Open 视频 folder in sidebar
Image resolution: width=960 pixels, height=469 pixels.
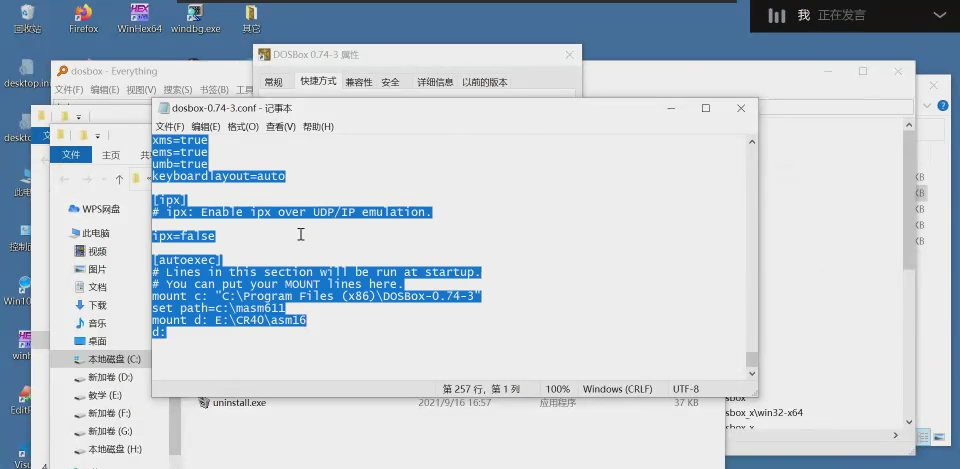[x=90, y=251]
